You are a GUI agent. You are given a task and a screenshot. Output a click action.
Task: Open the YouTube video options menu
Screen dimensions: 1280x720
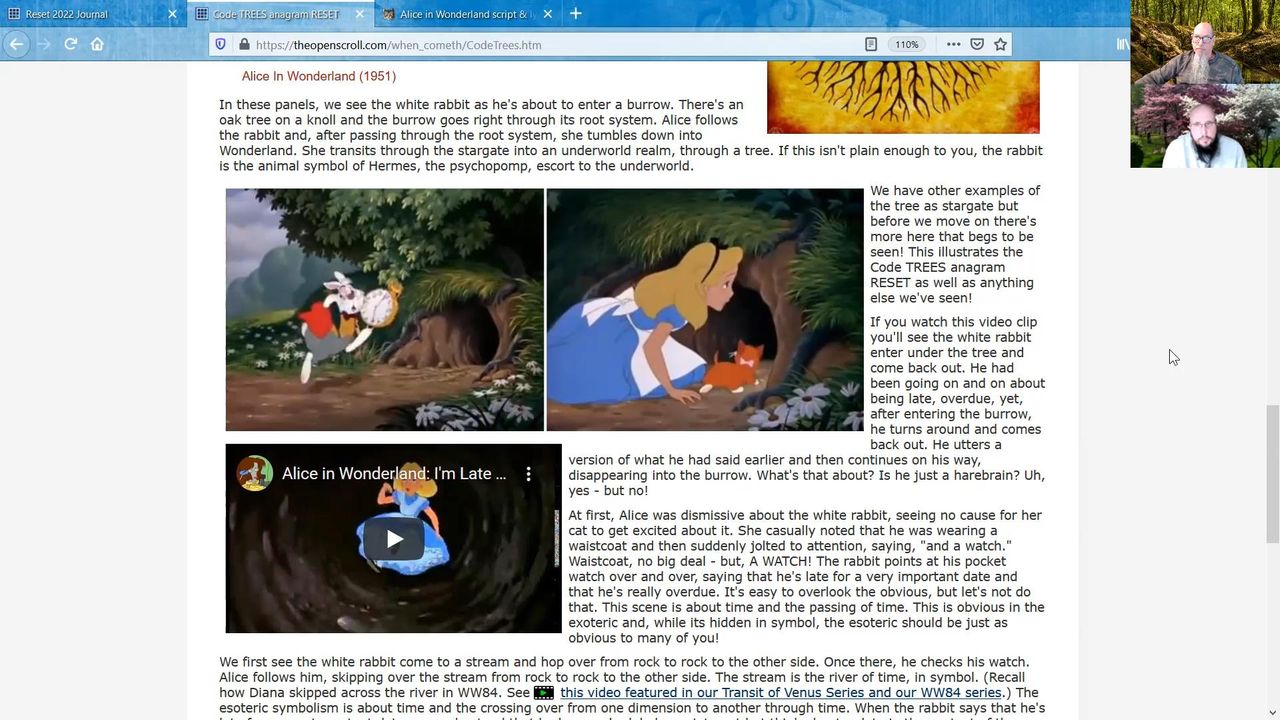point(529,474)
